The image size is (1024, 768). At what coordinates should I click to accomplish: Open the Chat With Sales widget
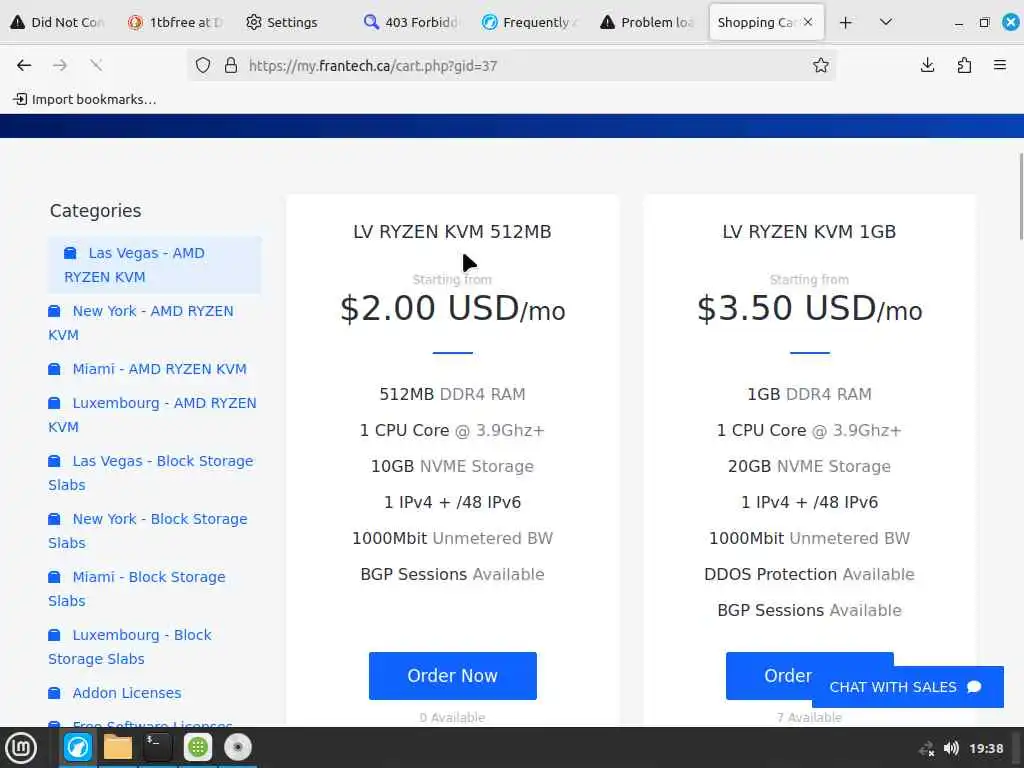(907, 687)
